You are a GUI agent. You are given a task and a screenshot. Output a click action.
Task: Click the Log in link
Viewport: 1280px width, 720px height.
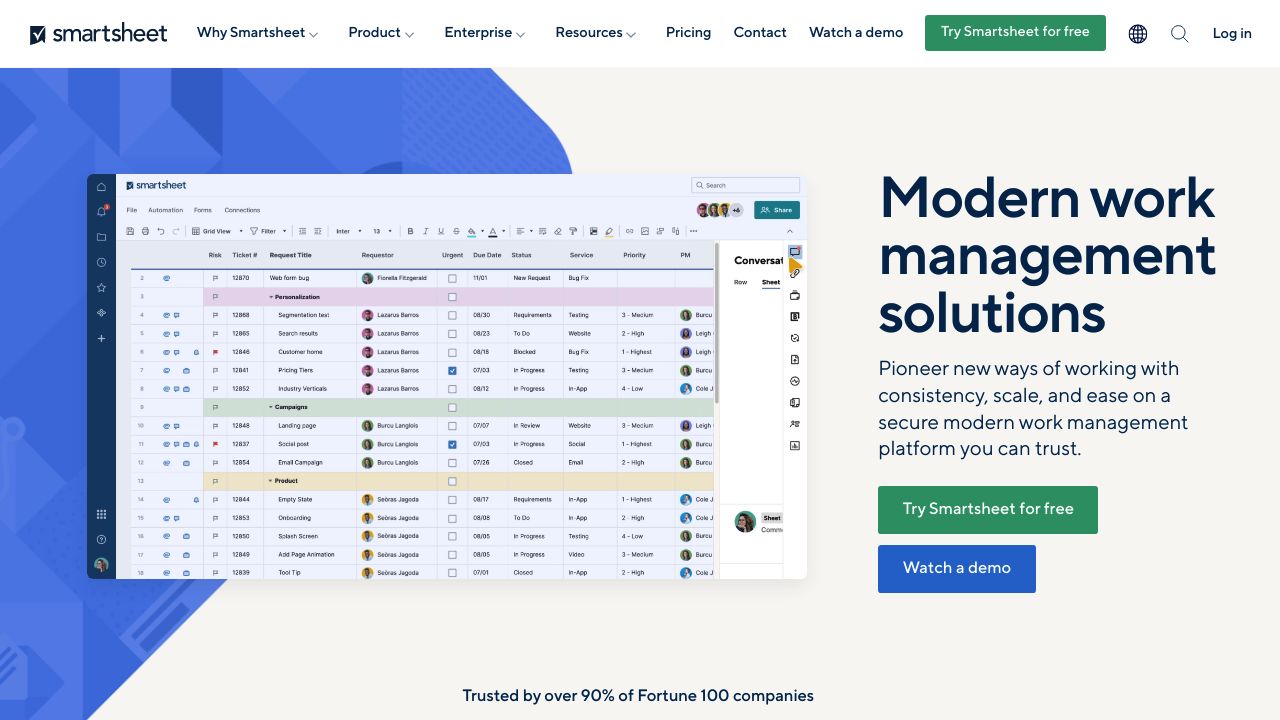1232,33
